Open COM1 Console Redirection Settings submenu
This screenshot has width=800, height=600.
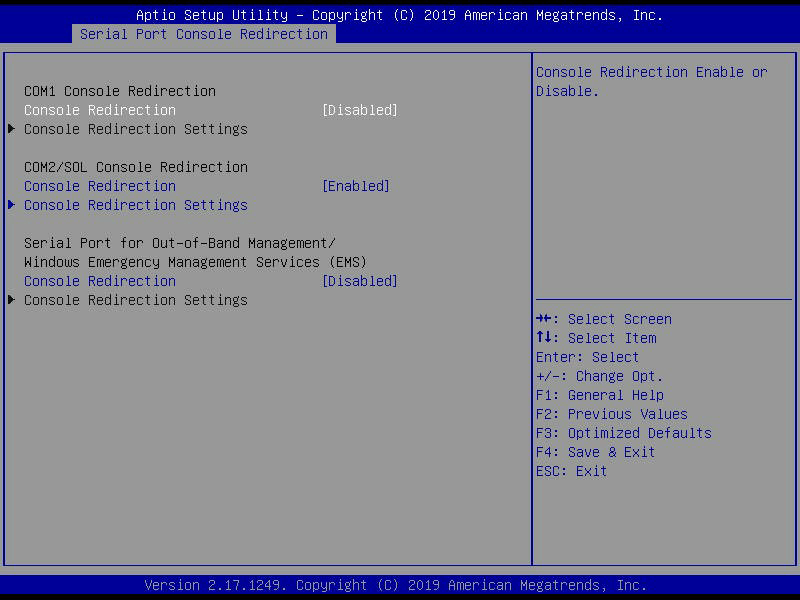coord(136,129)
